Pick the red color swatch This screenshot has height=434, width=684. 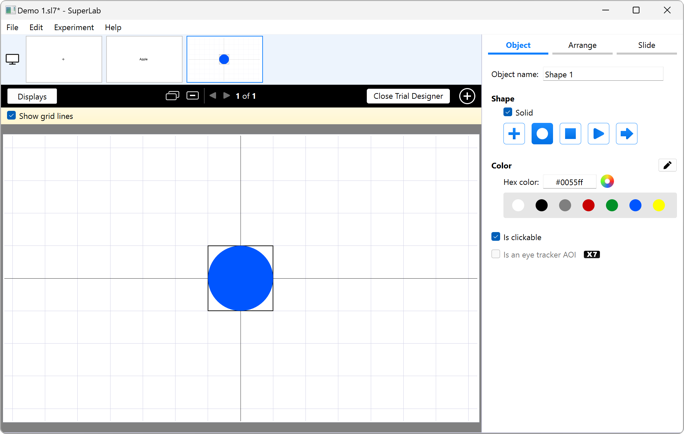pyautogui.click(x=588, y=205)
